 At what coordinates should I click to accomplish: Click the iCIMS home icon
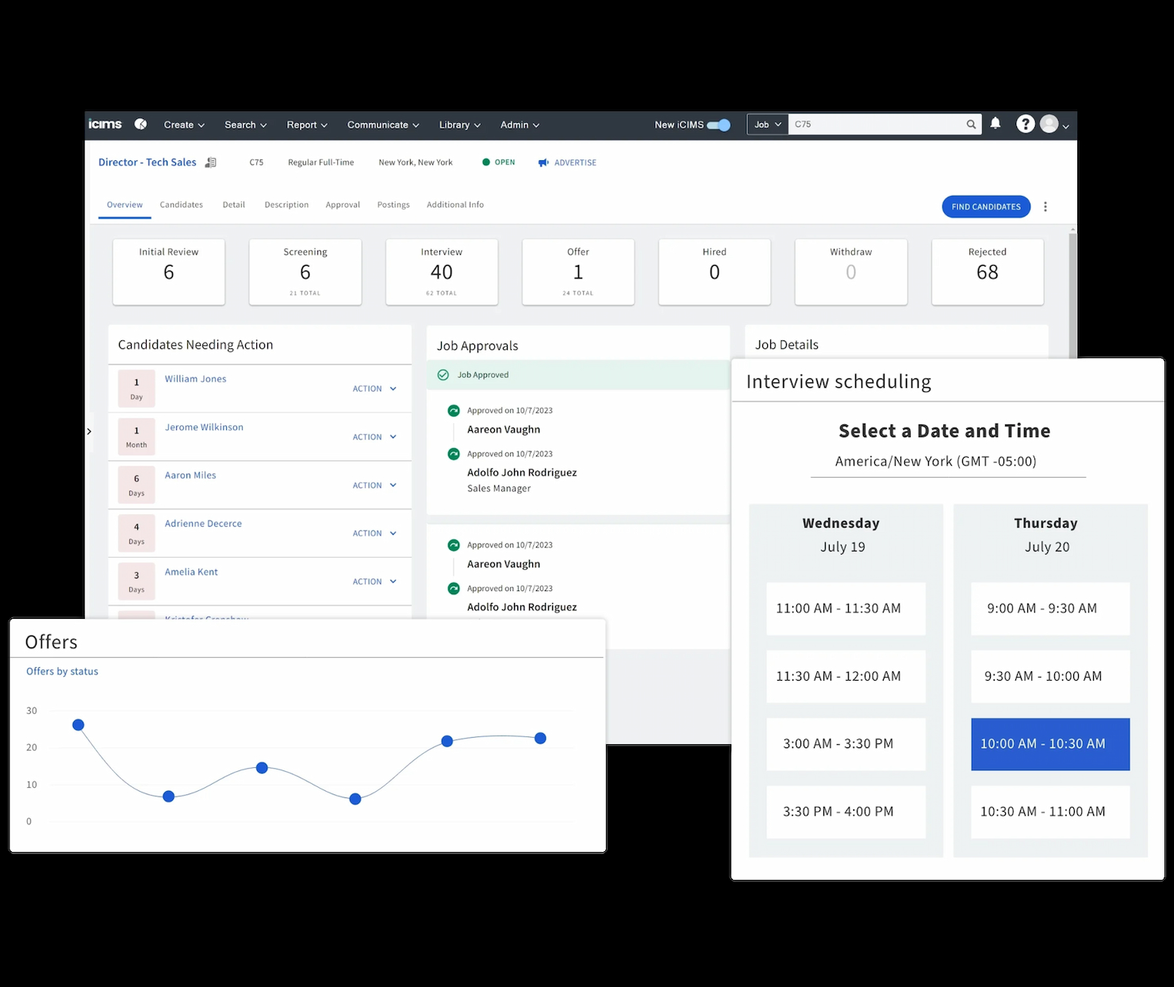[139, 124]
